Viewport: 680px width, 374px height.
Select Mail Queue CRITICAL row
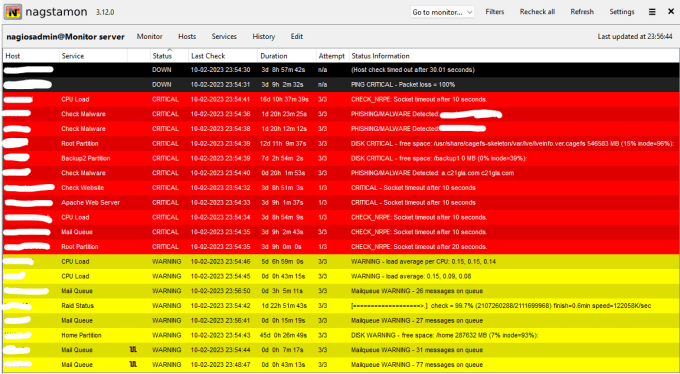[341, 232]
